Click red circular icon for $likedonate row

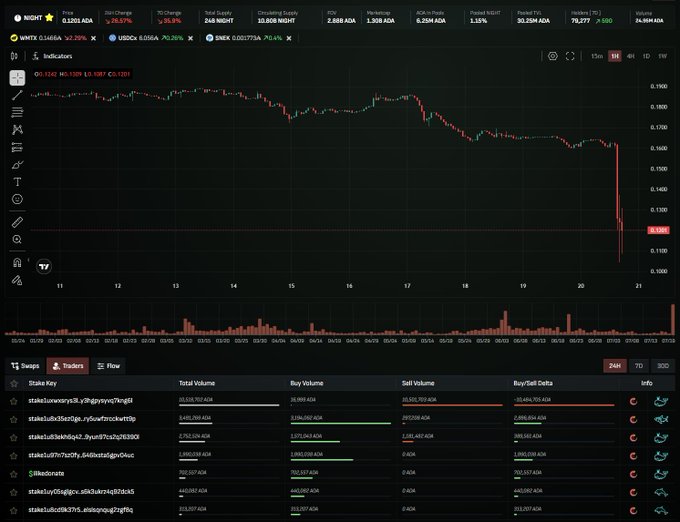tap(633, 474)
